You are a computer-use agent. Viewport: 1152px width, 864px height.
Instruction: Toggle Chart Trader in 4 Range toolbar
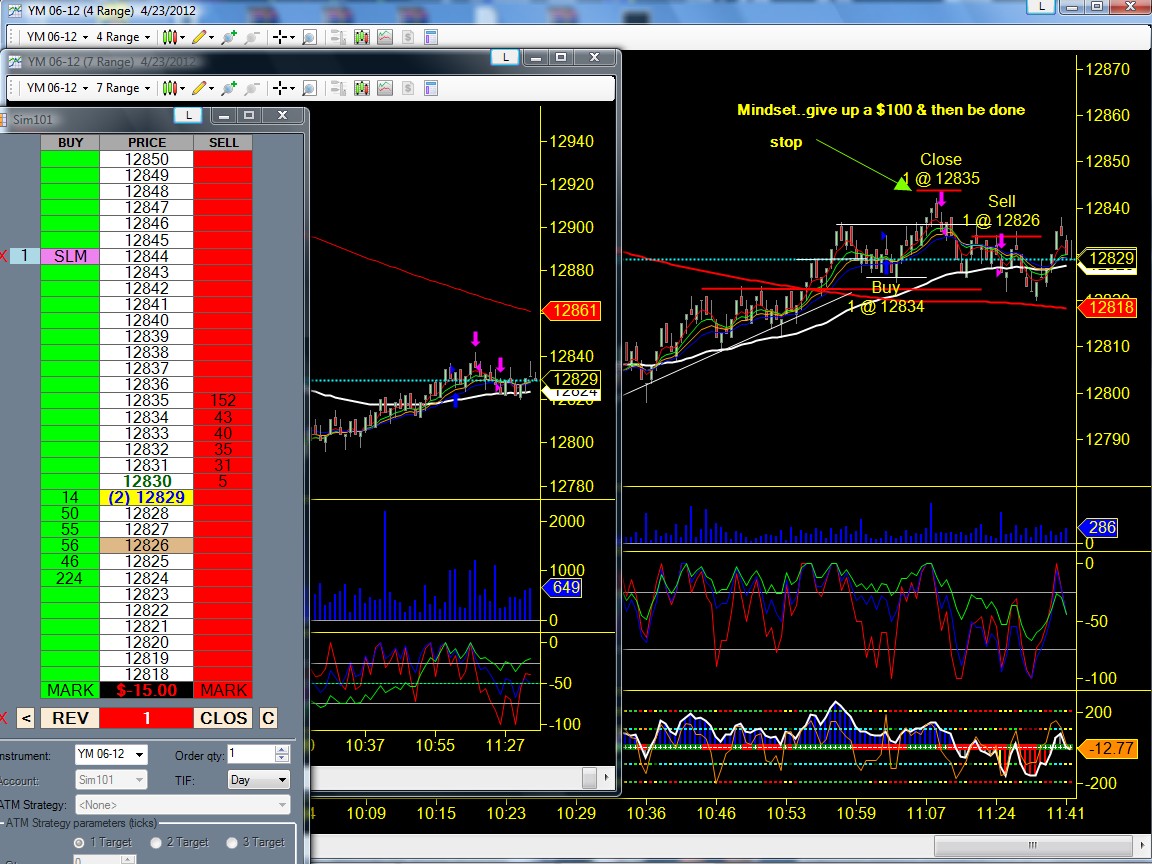tap(361, 37)
